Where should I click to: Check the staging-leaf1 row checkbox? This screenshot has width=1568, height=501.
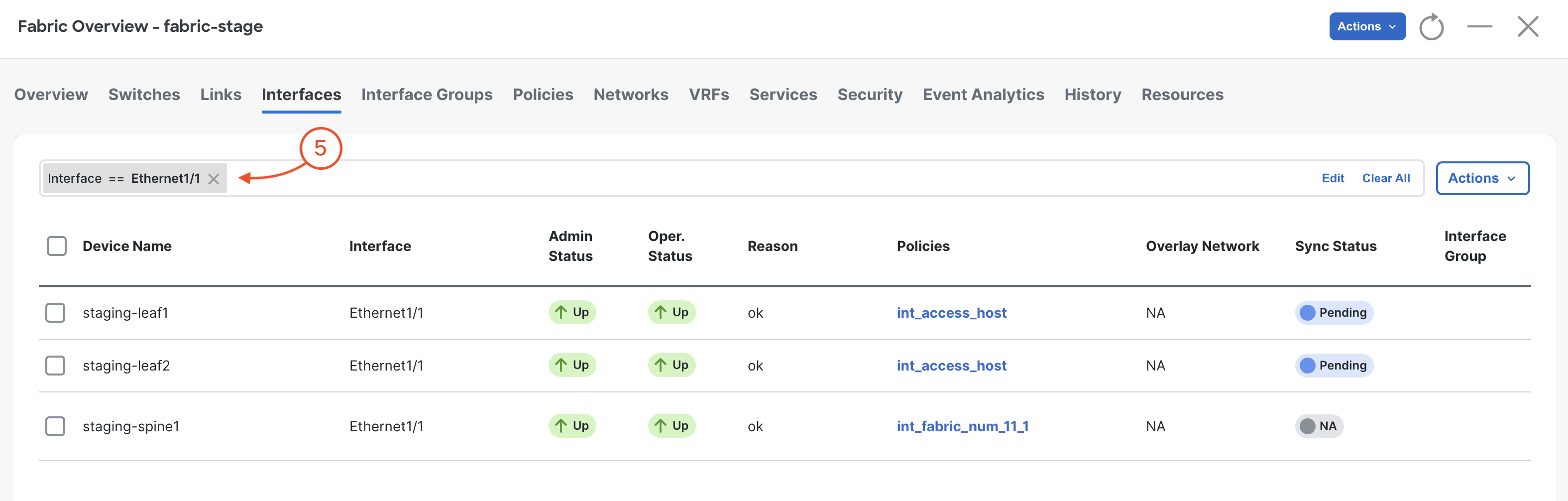[55, 313]
